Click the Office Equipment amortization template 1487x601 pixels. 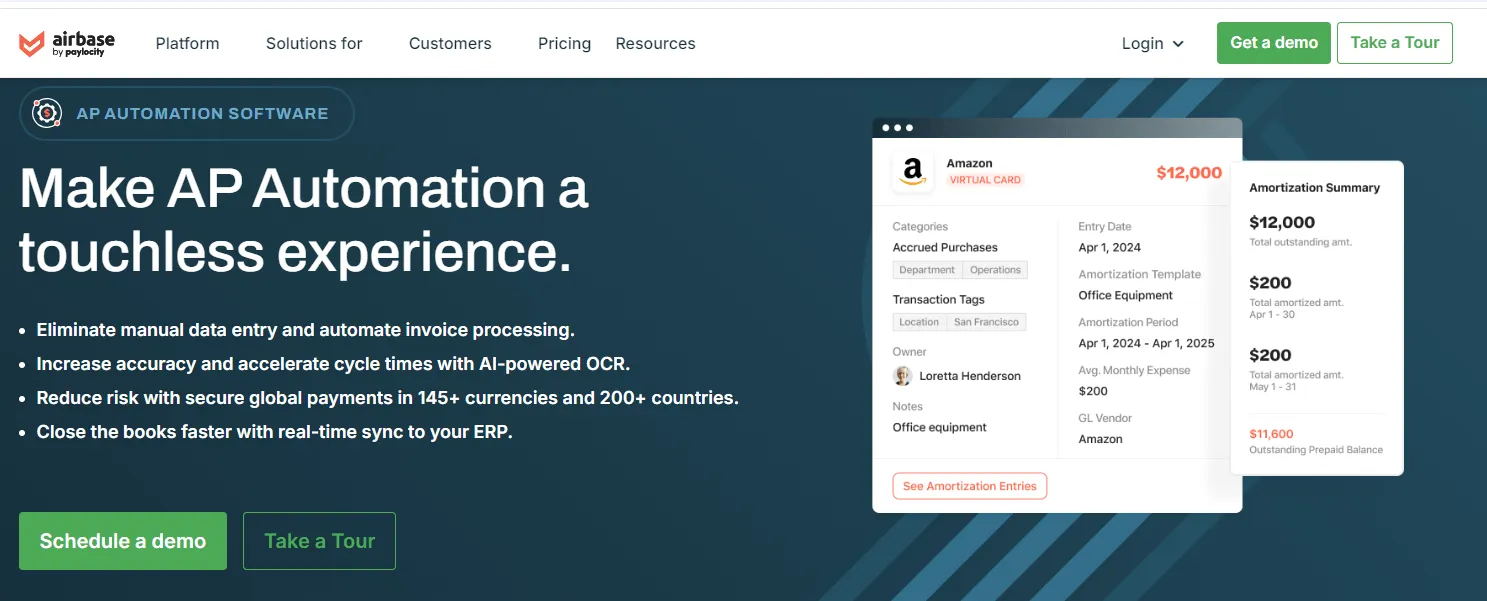[1126, 295]
